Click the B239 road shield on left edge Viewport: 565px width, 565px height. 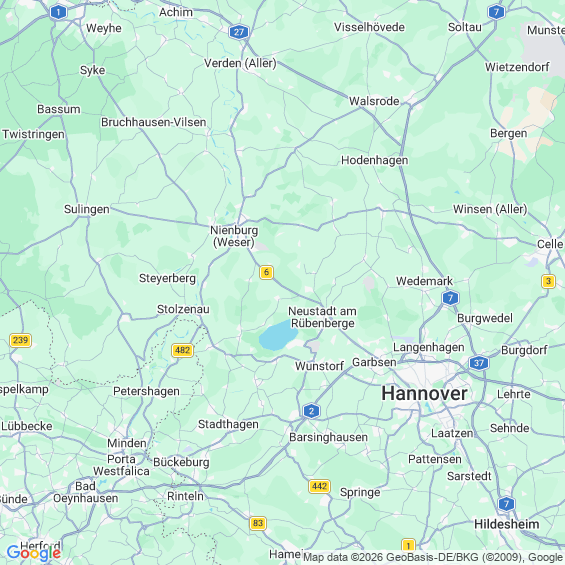20,340
